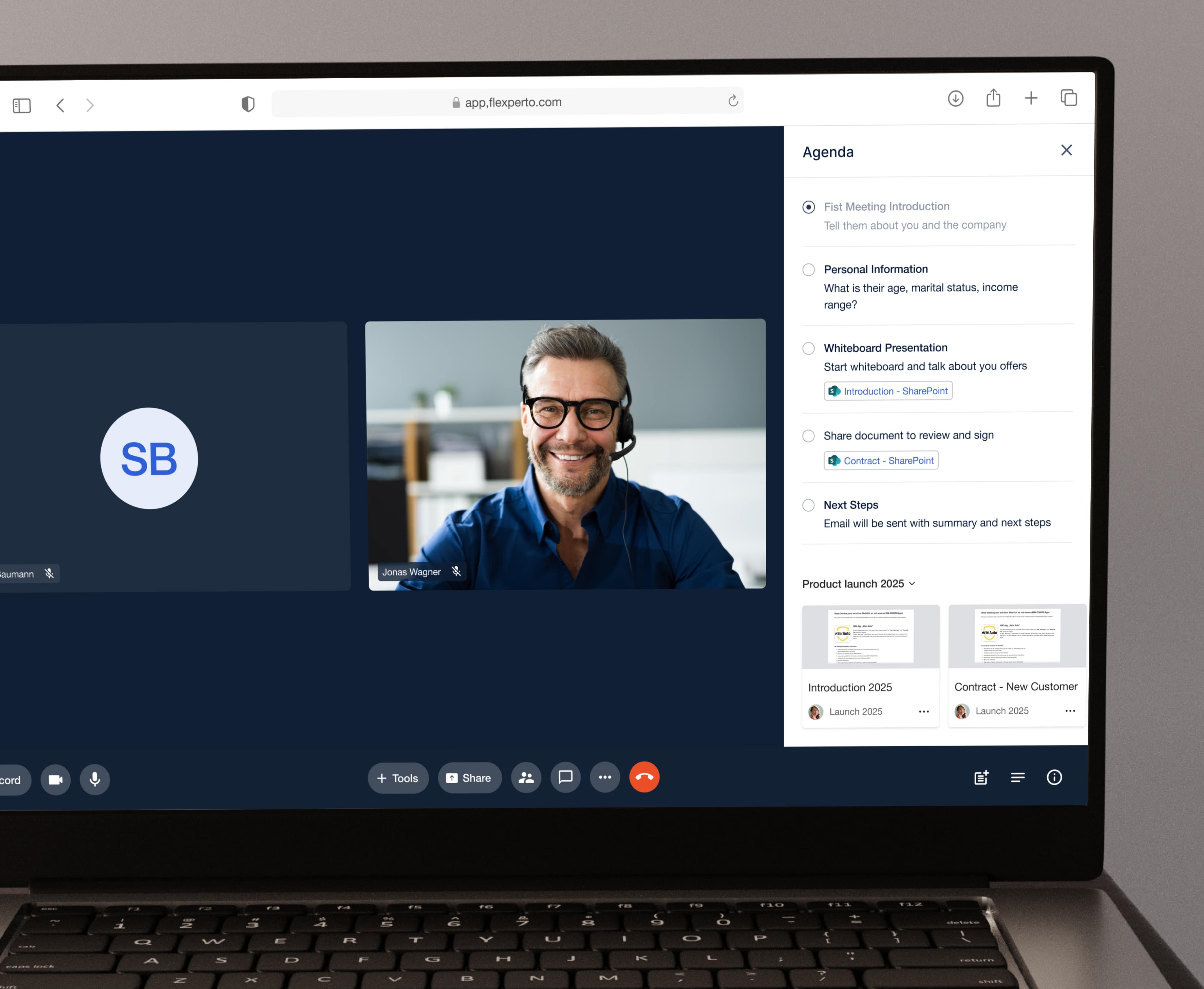Open more options for Contract - New Customer

(x=1070, y=711)
